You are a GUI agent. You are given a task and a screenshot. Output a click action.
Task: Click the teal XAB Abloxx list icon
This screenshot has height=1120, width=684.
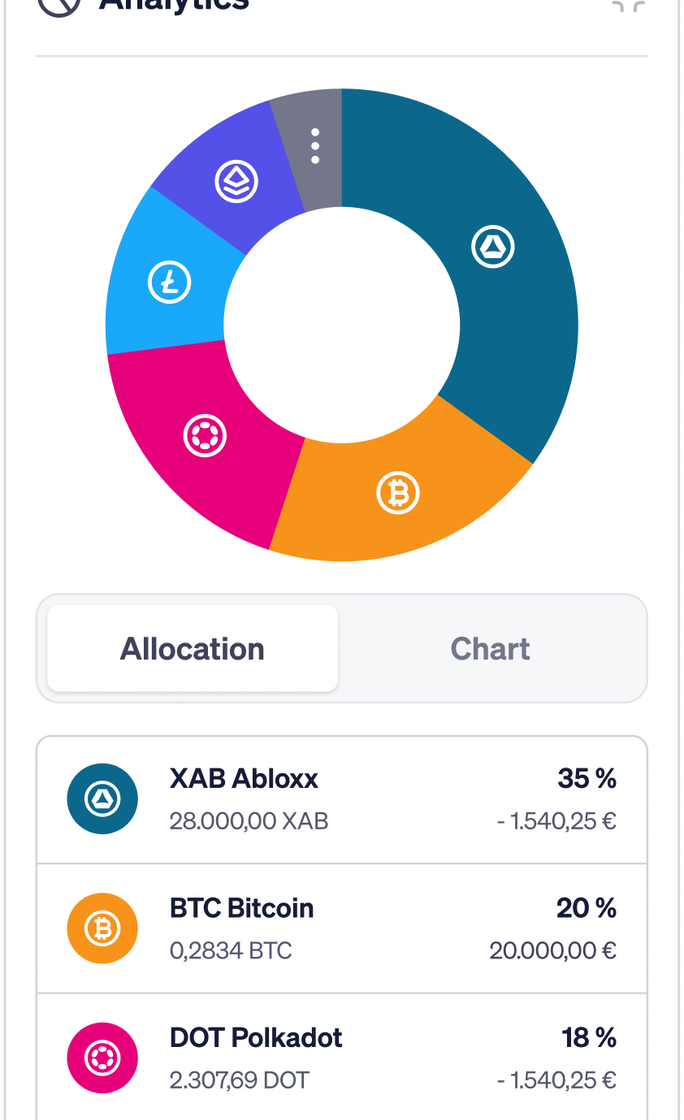[x=102, y=799]
